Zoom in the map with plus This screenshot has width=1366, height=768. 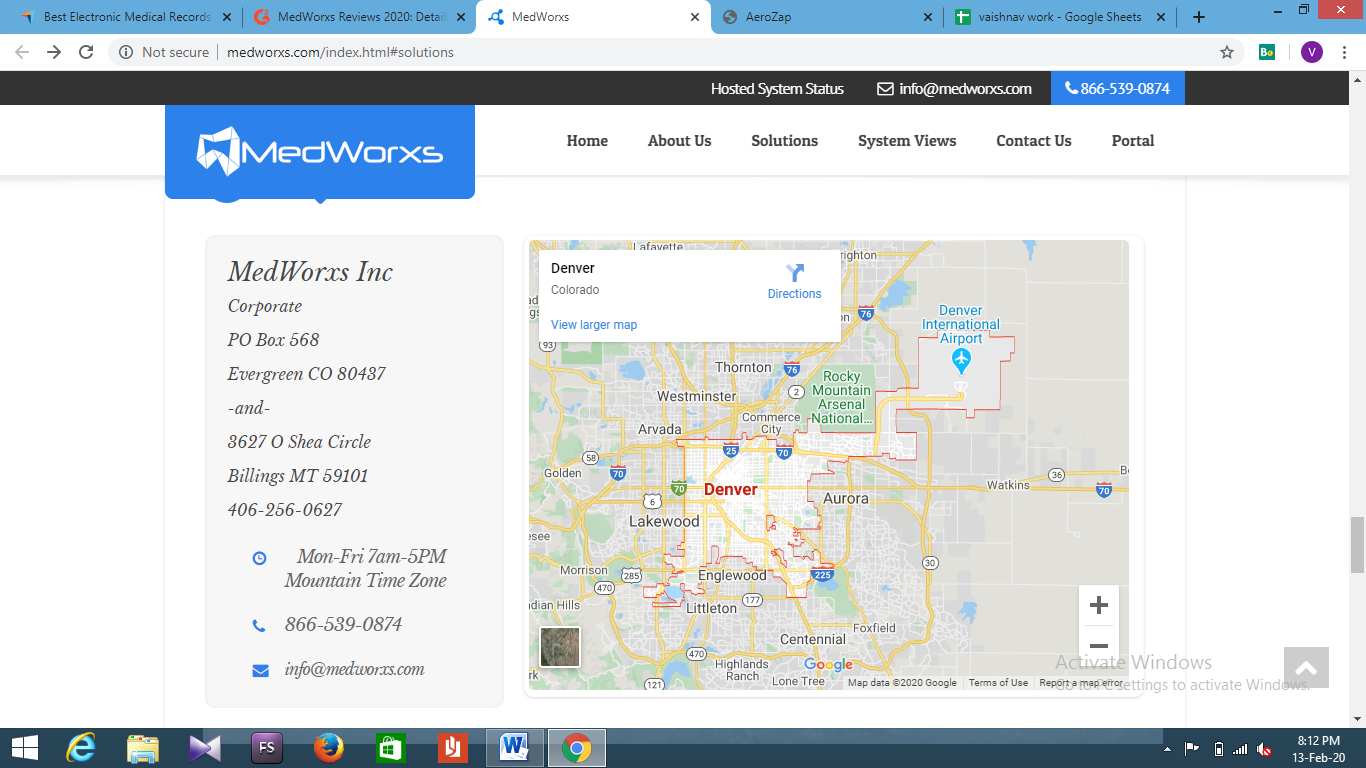click(1099, 605)
